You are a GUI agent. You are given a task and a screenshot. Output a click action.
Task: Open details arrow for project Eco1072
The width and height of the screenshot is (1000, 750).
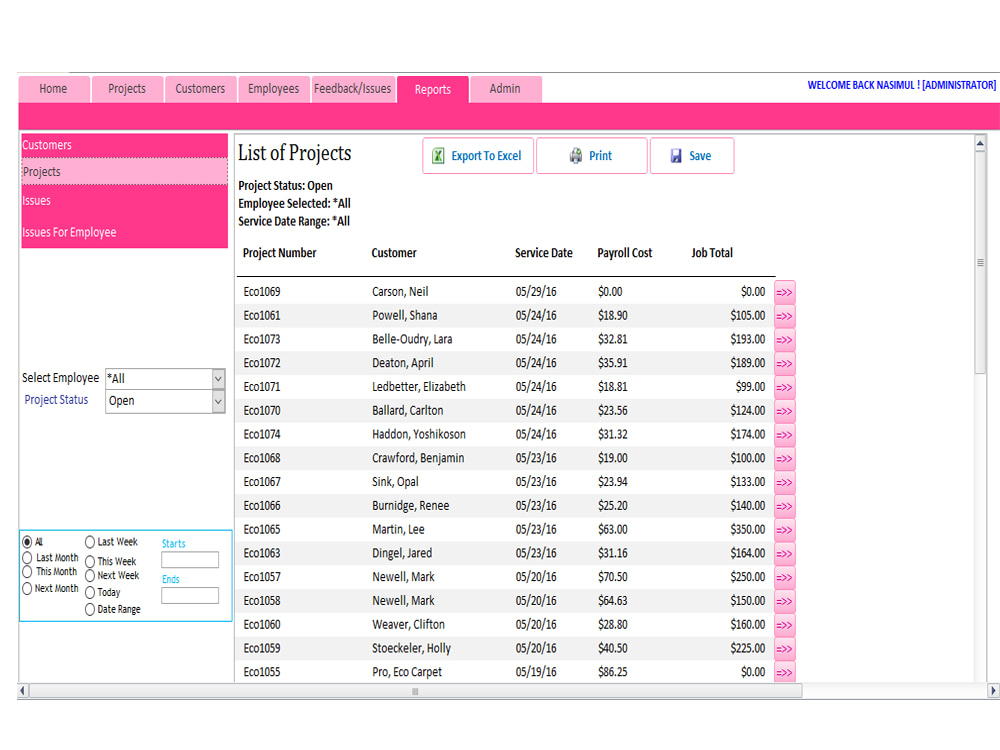pyautogui.click(x=784, y=364)
